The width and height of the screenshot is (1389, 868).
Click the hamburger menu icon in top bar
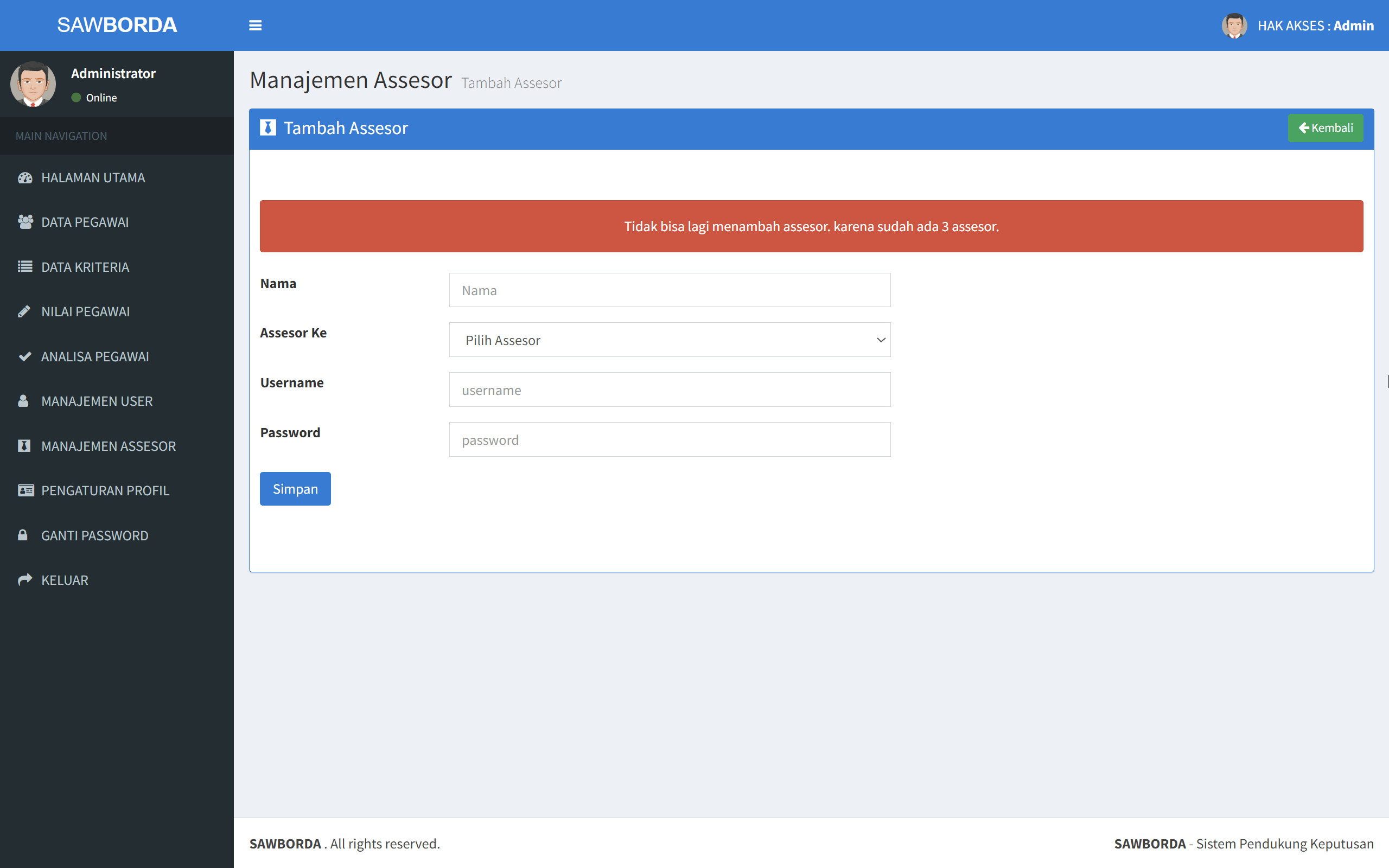tap(256, 25)
